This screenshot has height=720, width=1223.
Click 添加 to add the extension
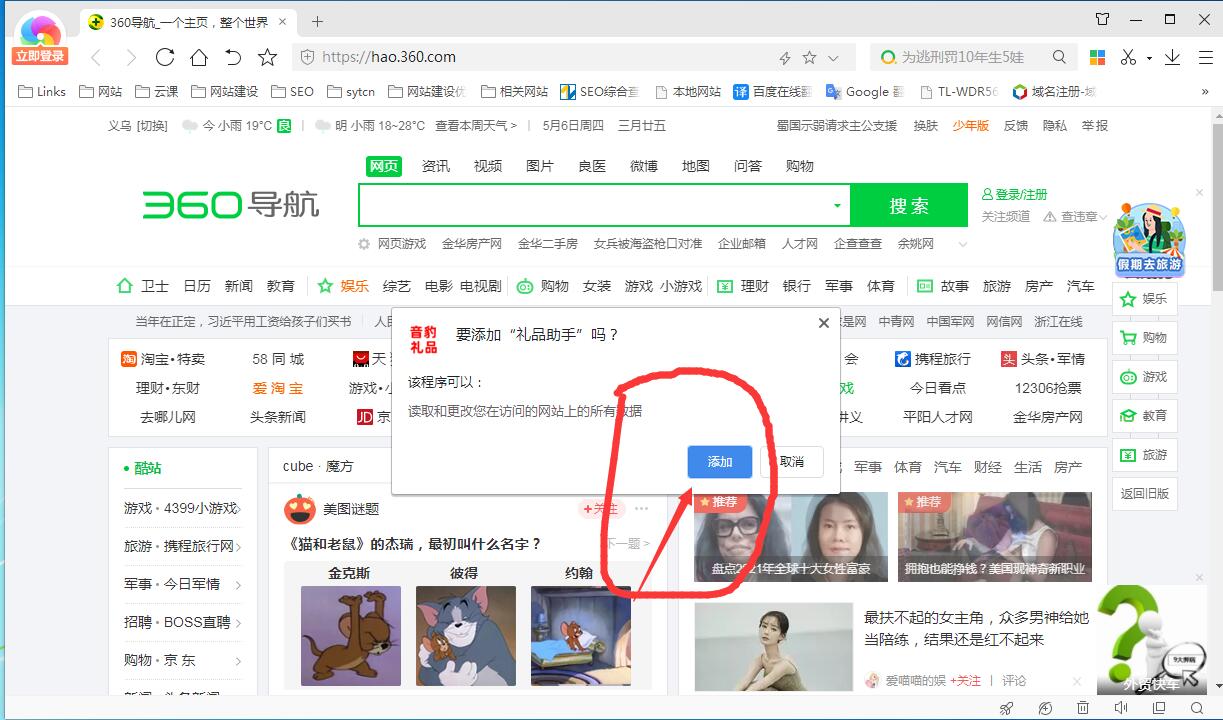(x=720, y=461)
